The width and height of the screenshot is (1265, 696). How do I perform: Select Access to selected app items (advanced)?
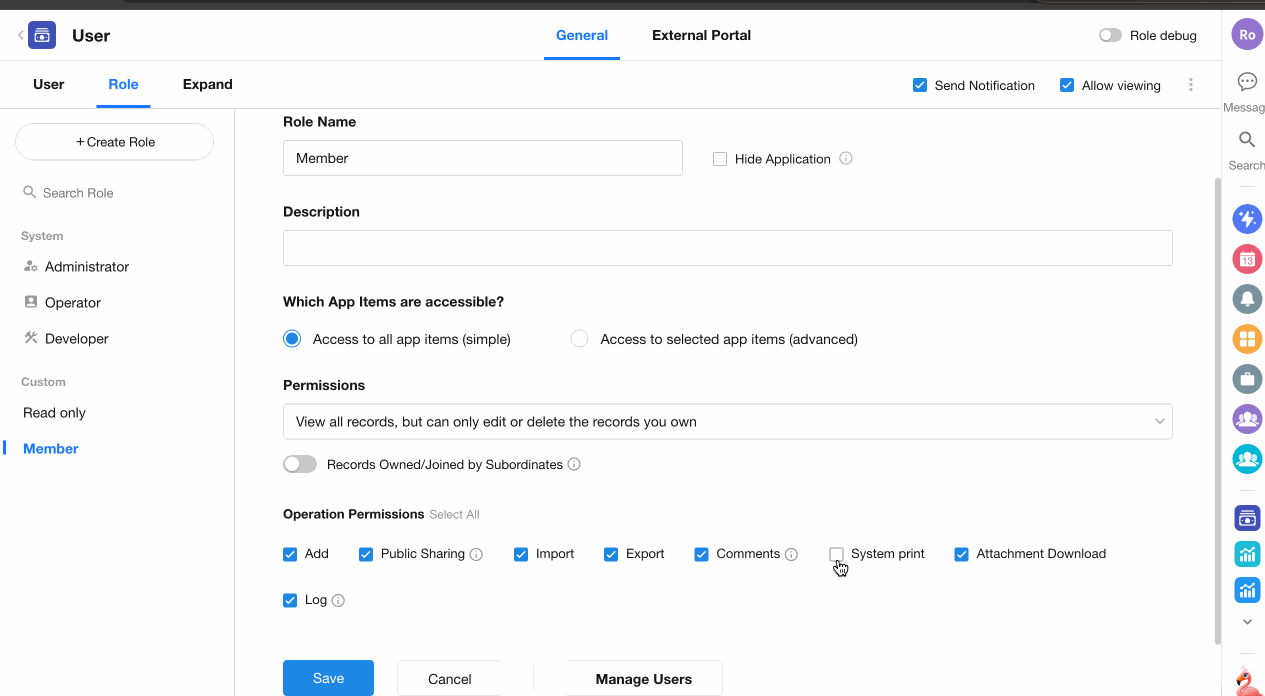(579, 339)
